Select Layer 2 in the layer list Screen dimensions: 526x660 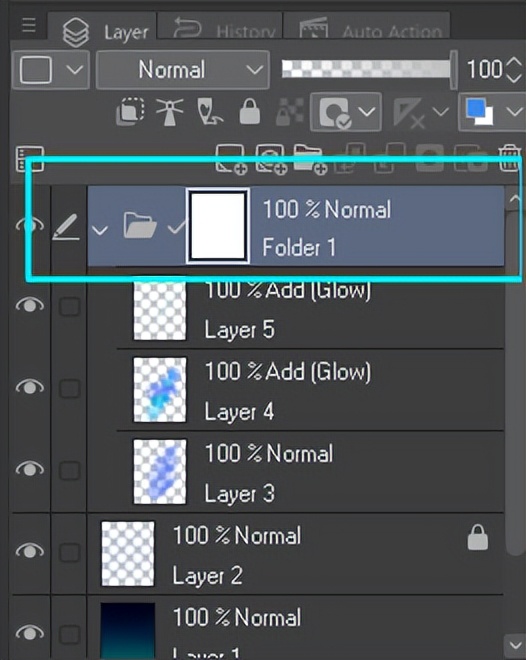(295, 554)
